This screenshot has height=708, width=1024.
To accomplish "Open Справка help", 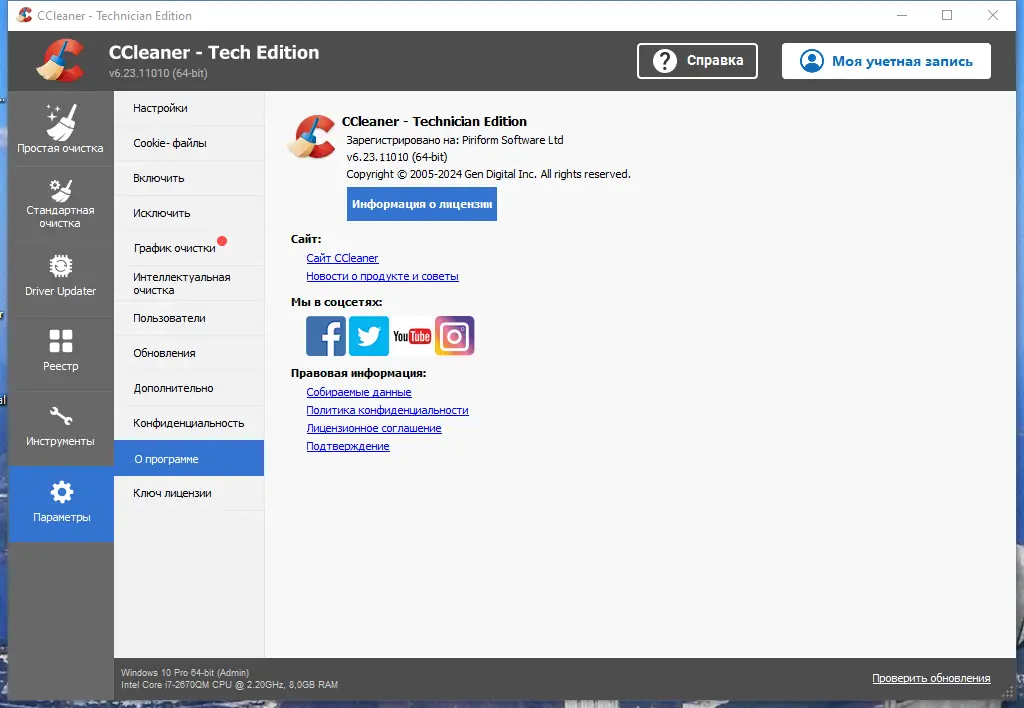I will pyautogui.click(x=697, y=60).
